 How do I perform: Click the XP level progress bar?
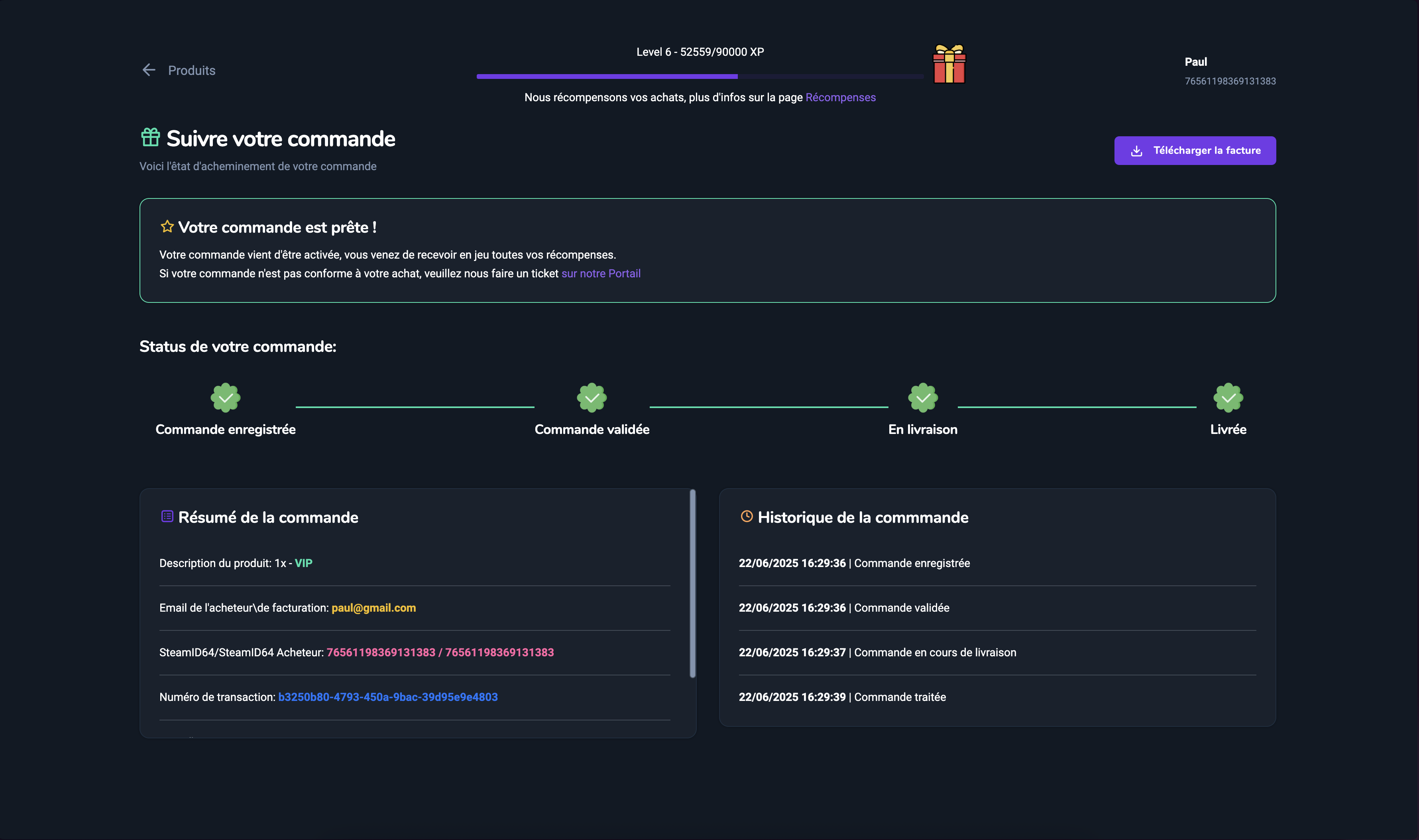tap(700, 77)
